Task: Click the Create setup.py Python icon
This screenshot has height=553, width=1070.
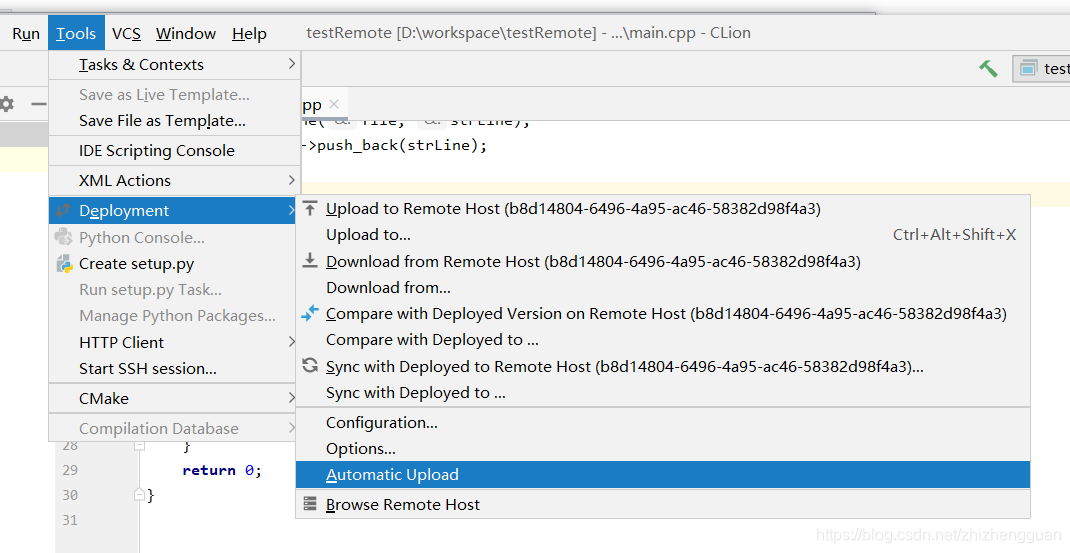Action: pos(64,264)
